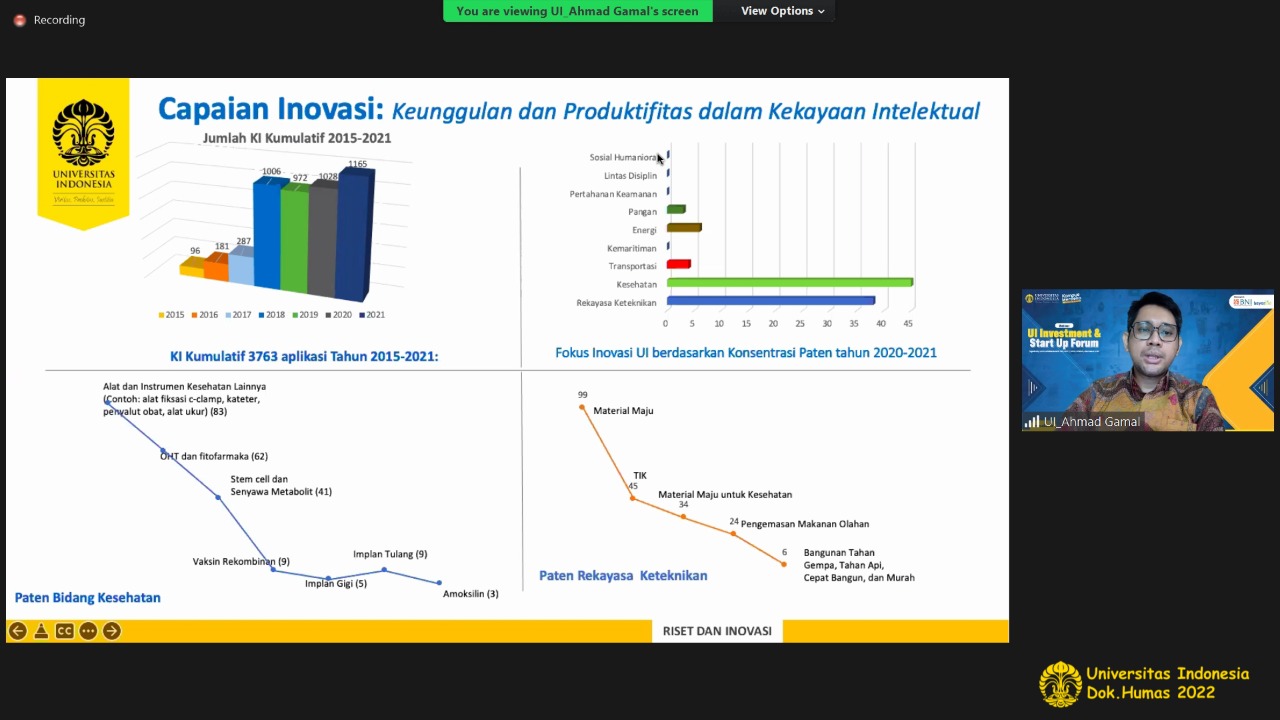Click the 2018 legend swatch
Screen dimensions: 1280x720
(x=262, y=315)
